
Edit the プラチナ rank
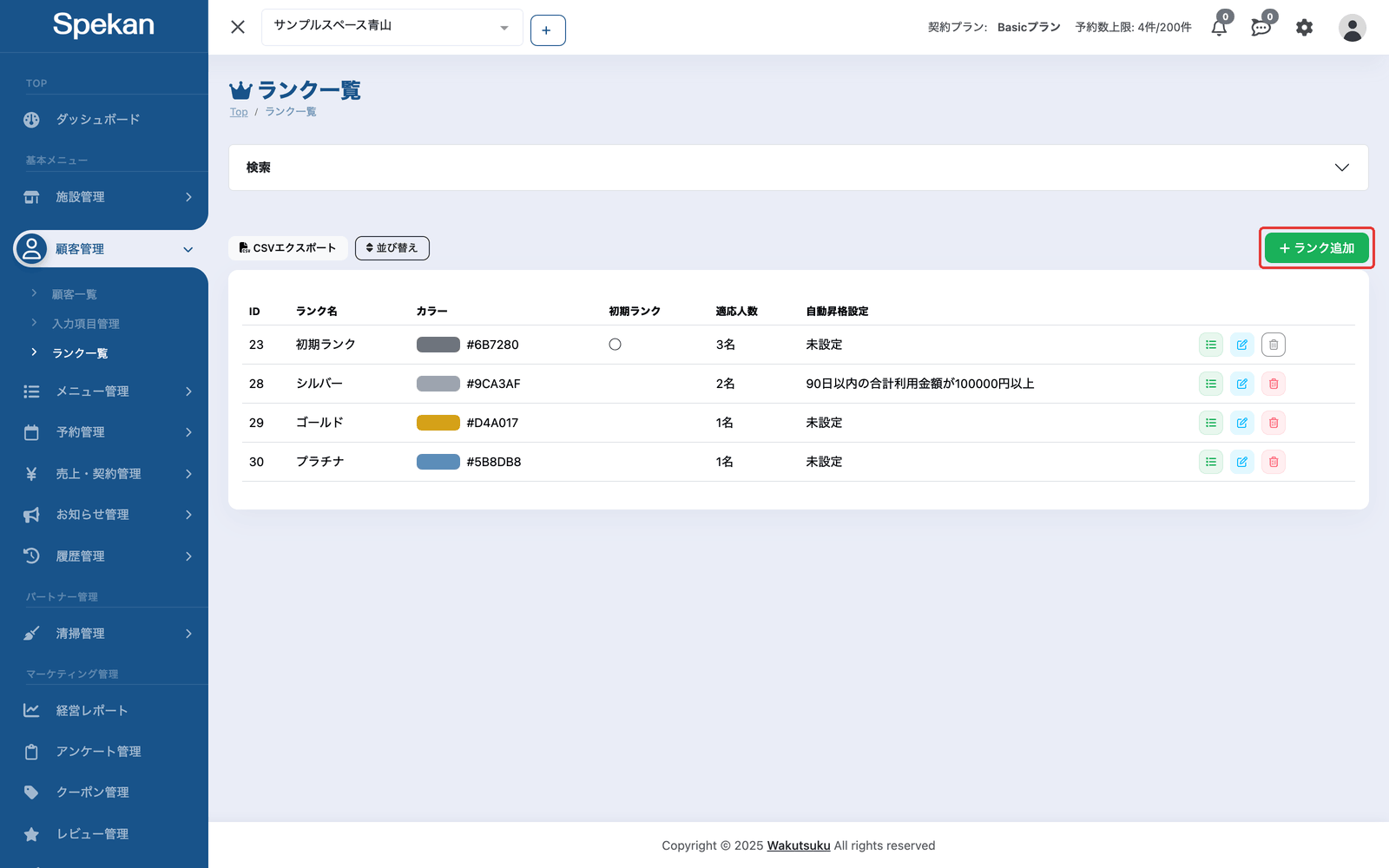tap(1242, 462)
